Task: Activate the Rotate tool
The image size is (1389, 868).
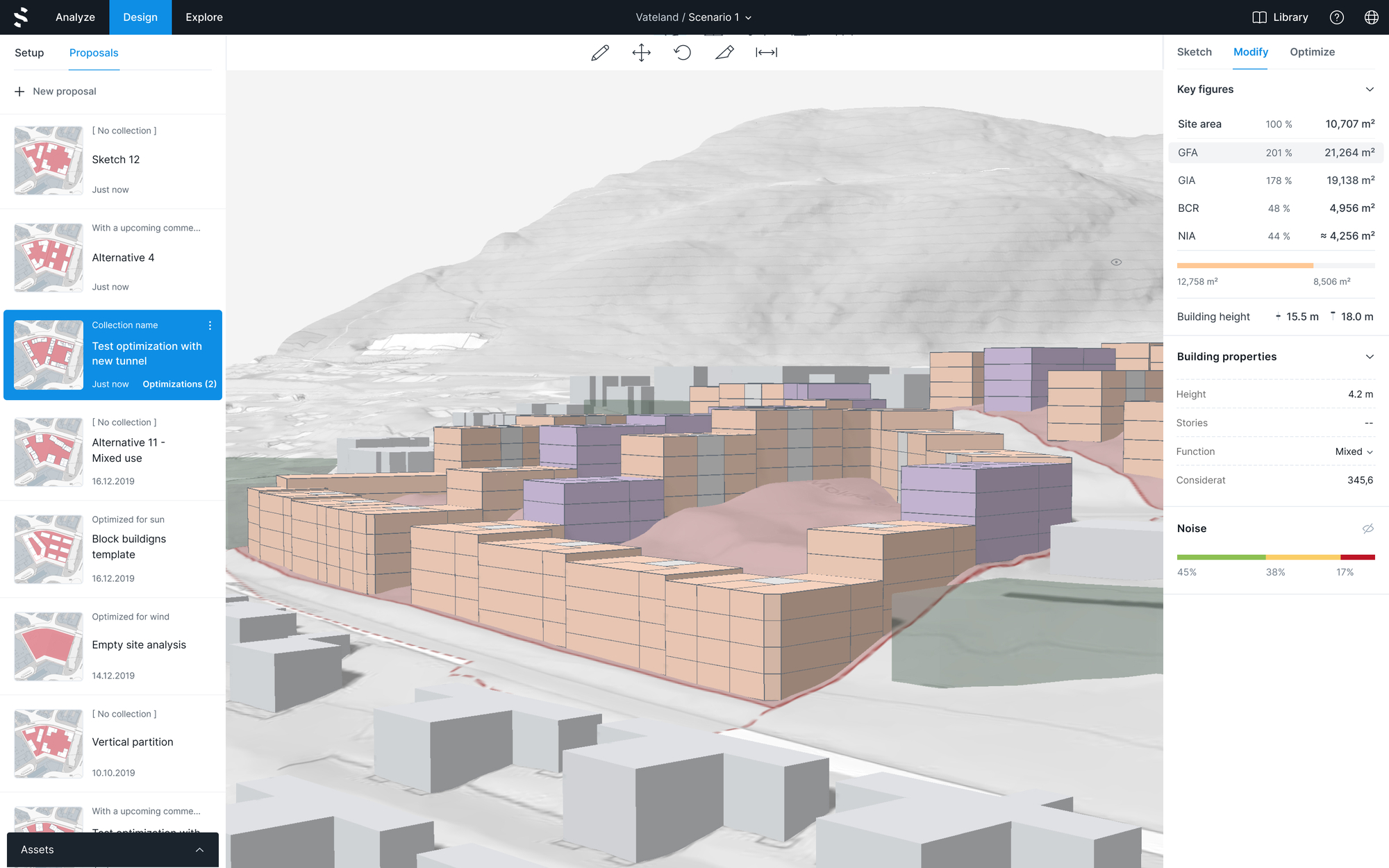Action: (x=683, y=52)
